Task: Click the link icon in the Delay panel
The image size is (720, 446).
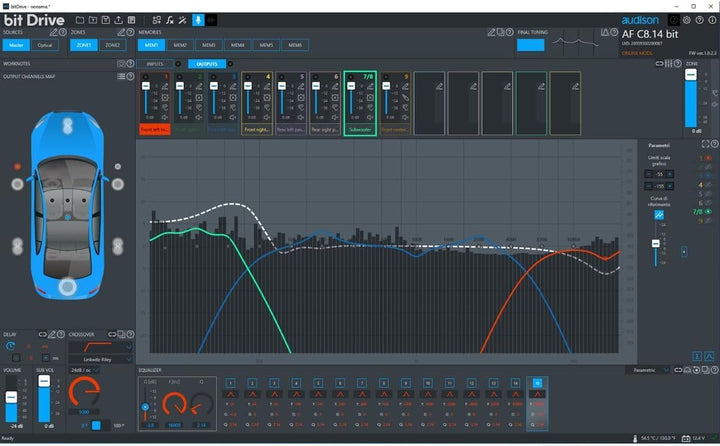Action: coord(43,334)
